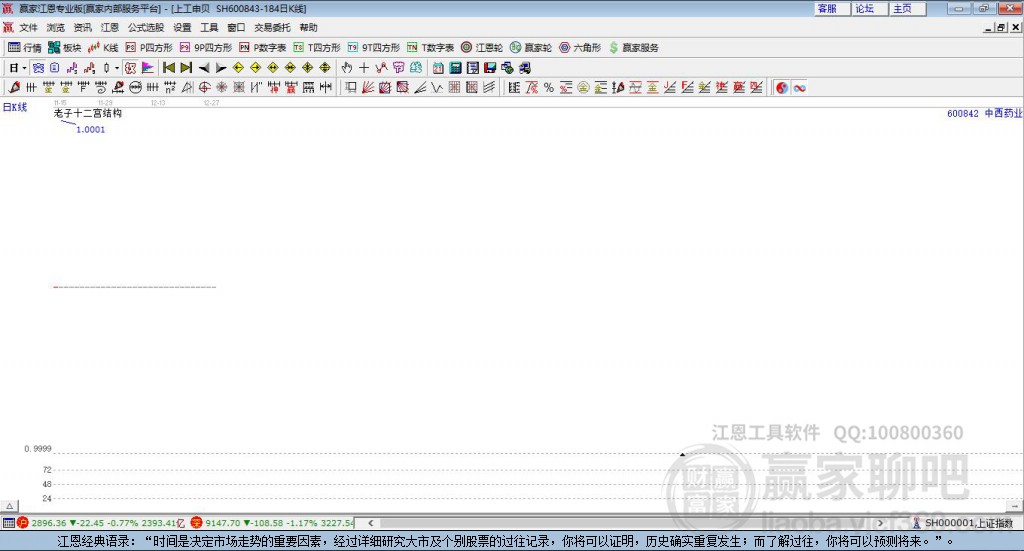
Task: Click the floppy disk save icon
Action: [x=490, y=68]
